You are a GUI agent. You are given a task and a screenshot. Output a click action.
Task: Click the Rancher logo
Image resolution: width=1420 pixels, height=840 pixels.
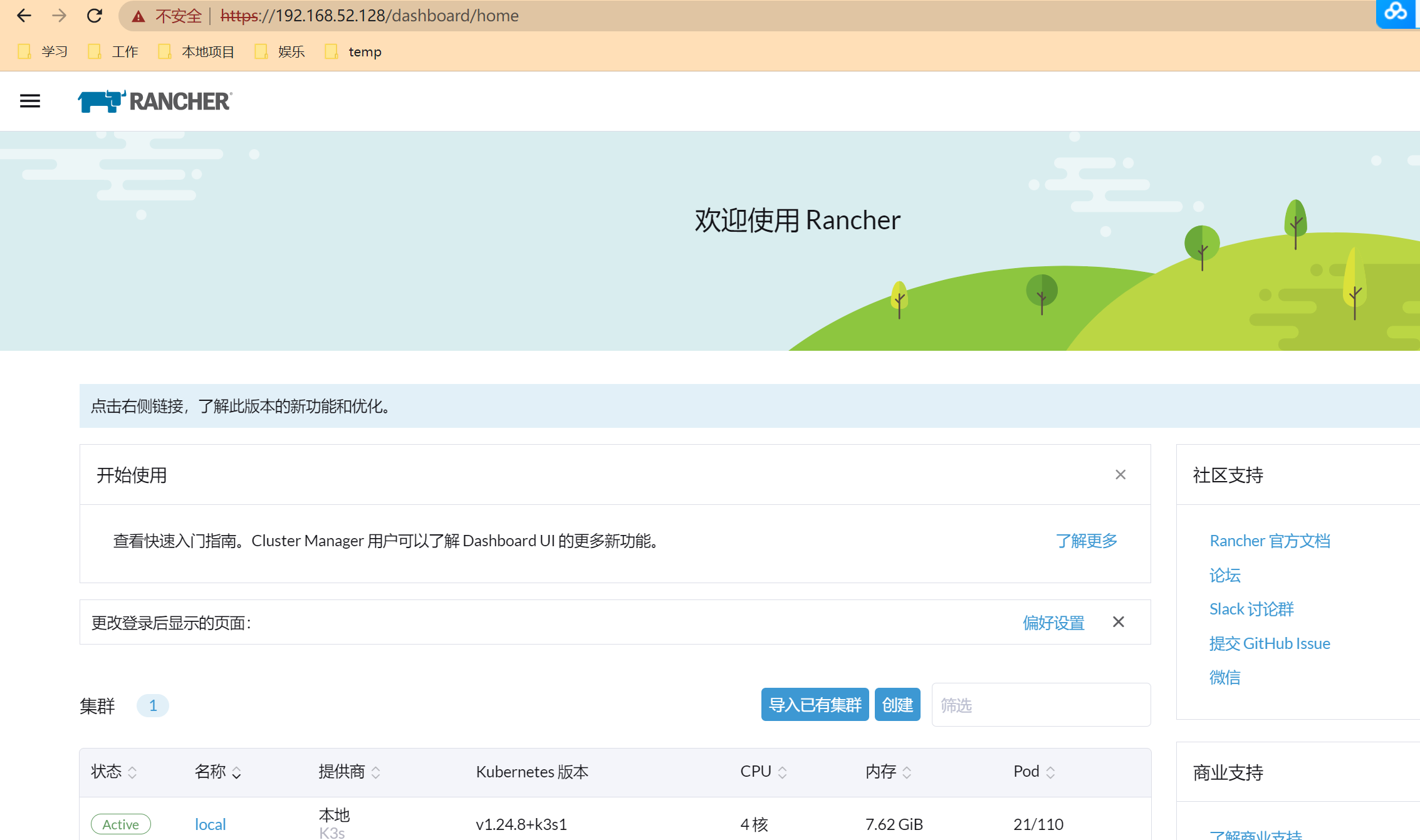point(155,101)
